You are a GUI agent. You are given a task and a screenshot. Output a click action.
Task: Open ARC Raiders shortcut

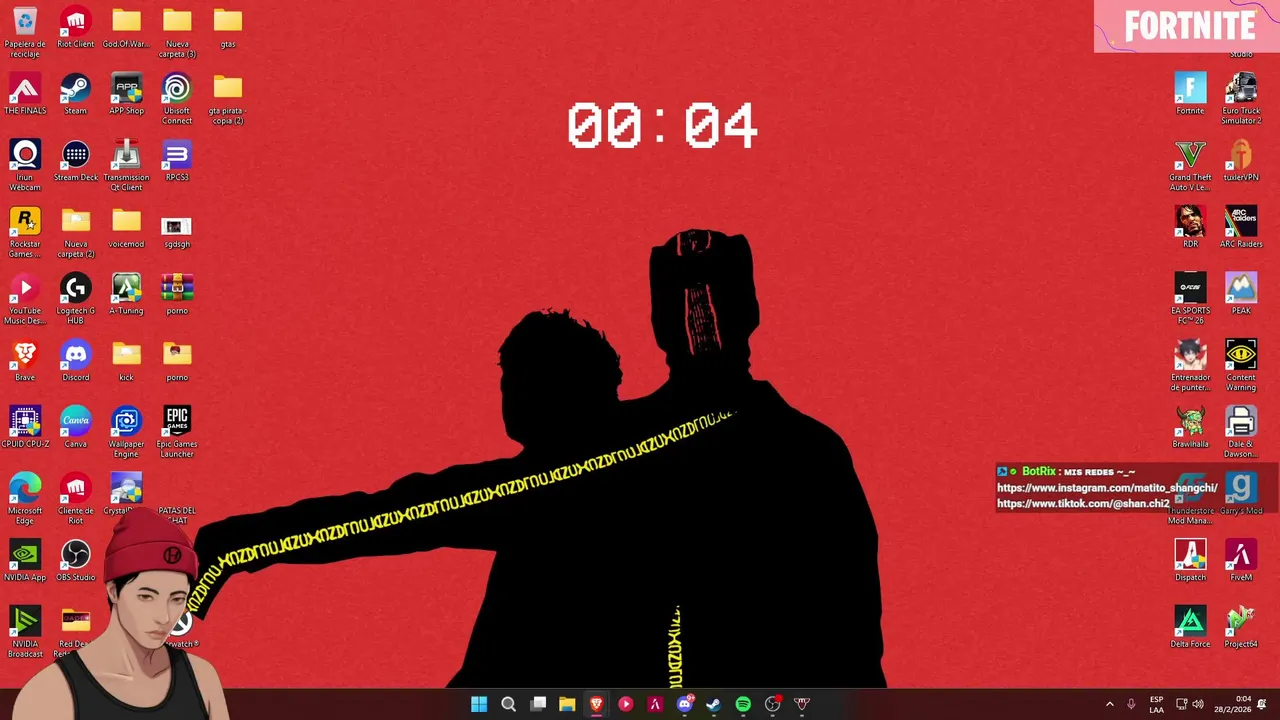tap(1241, 228)
